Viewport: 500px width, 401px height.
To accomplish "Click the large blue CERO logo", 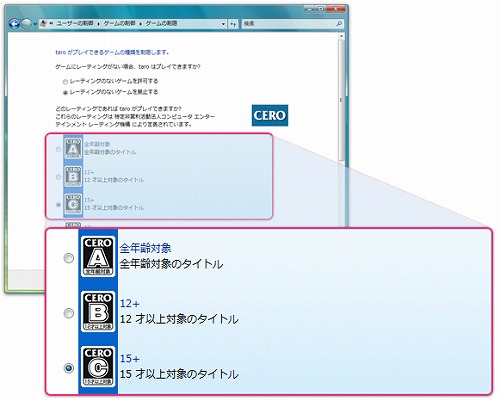I will [270, 116].
